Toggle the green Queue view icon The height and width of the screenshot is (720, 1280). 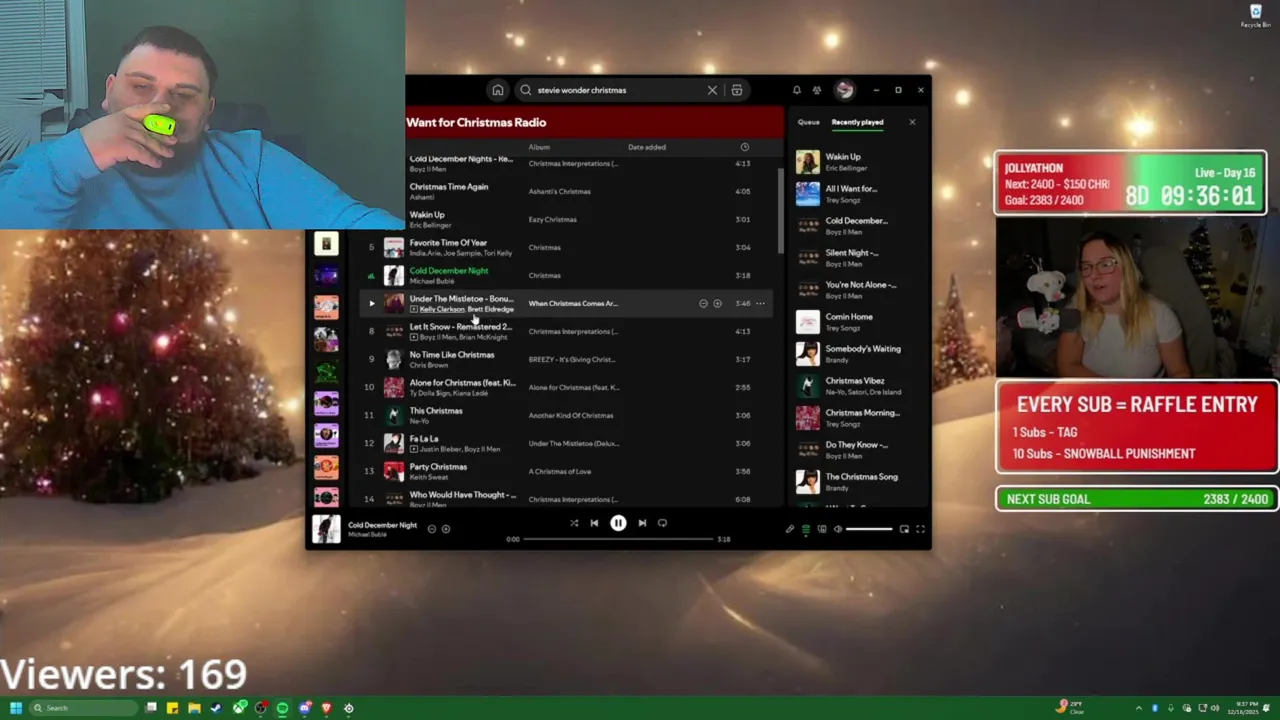click(x=806, y=529)
